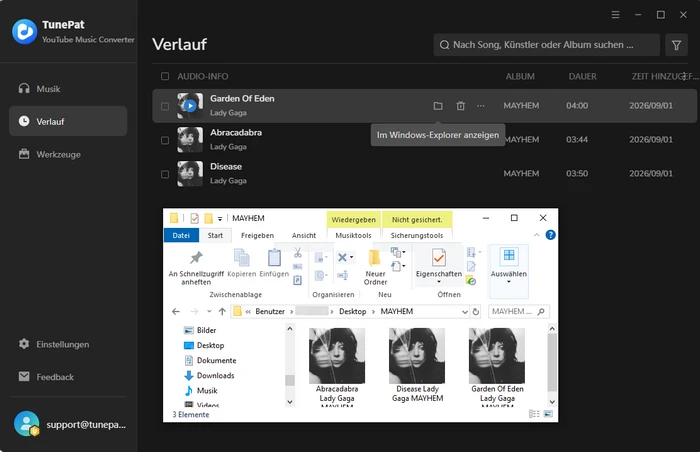
Task: Click the MAYHEM search box in Explorer
Action: pyautogui.click(x=518, y=312)
